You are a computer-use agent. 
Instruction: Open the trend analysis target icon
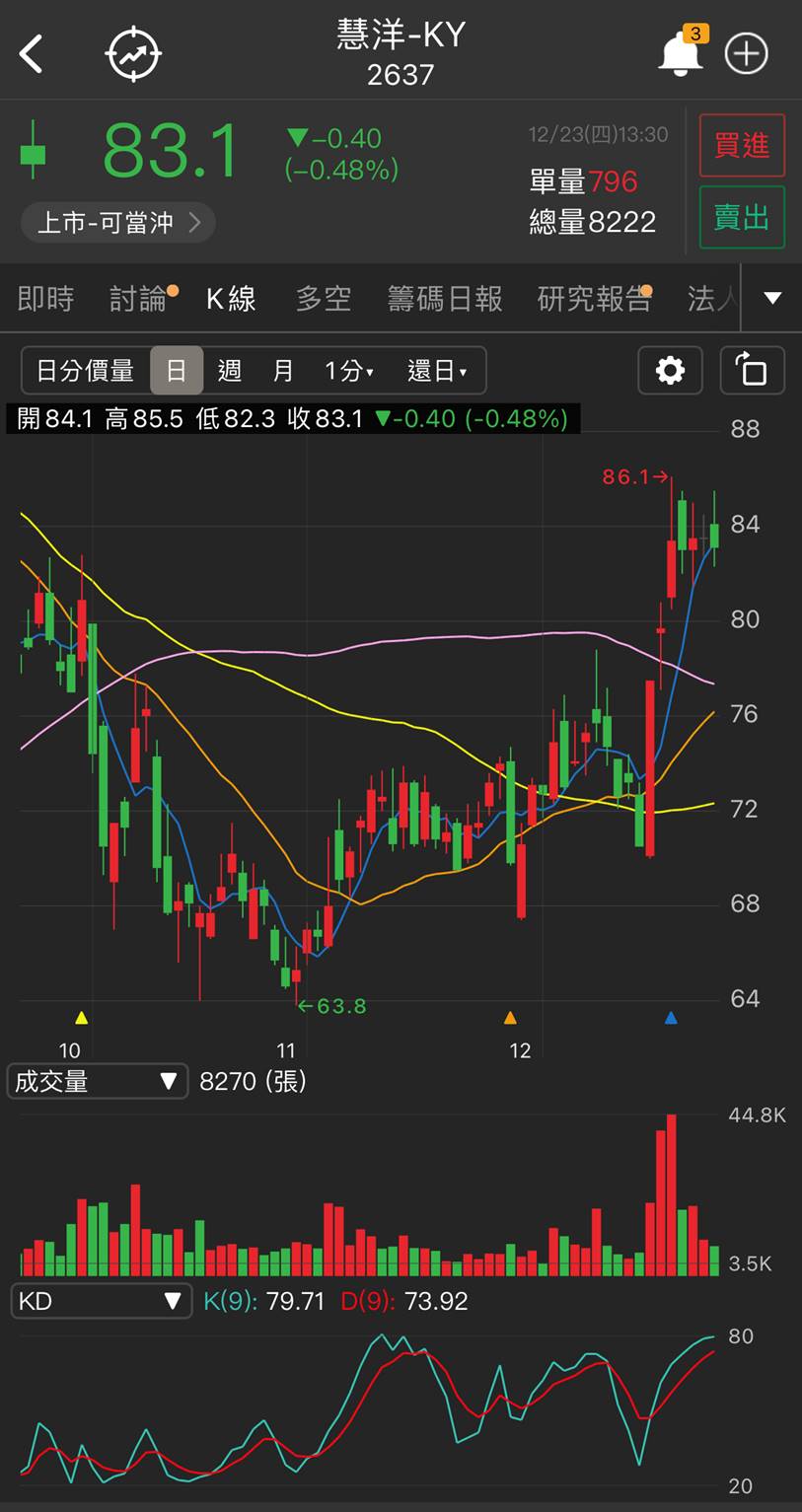click(x=133, y=53)
